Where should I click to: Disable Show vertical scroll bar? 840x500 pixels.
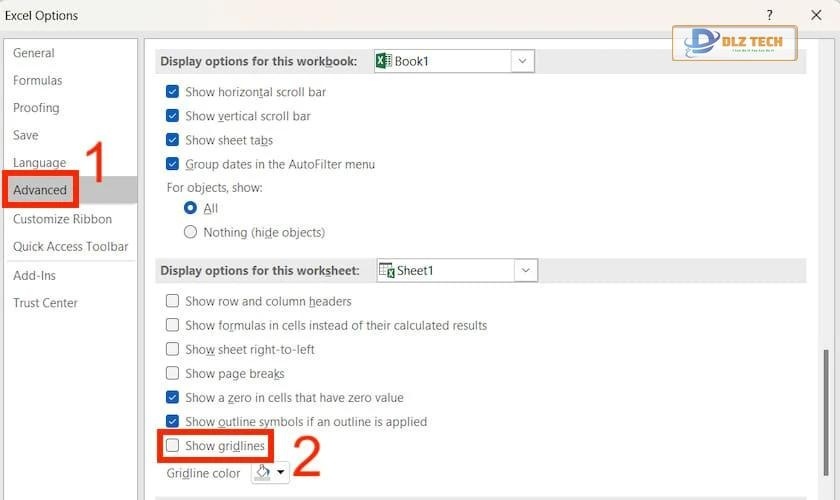click(x=172, y=116)
